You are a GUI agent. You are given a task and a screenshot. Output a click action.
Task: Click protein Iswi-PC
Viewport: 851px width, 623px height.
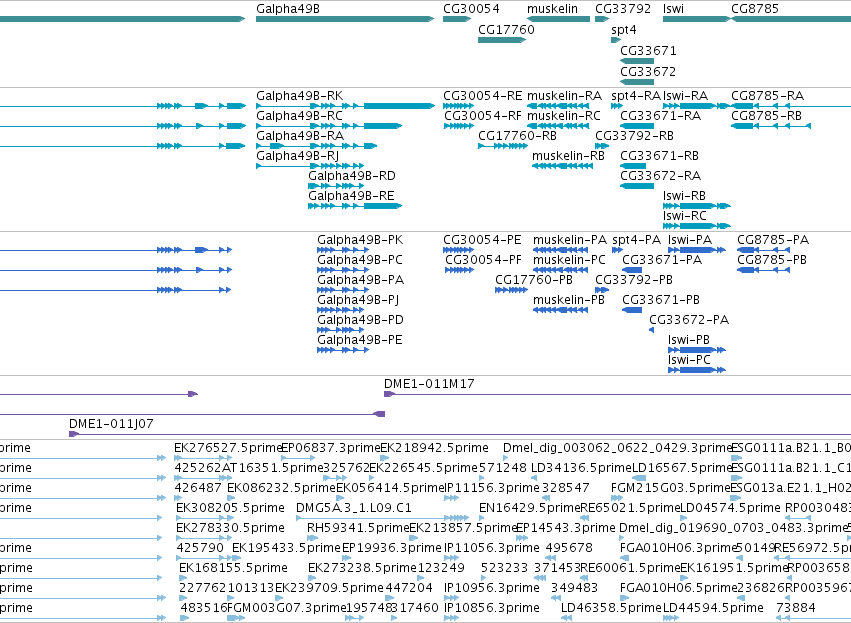[689, 360]
